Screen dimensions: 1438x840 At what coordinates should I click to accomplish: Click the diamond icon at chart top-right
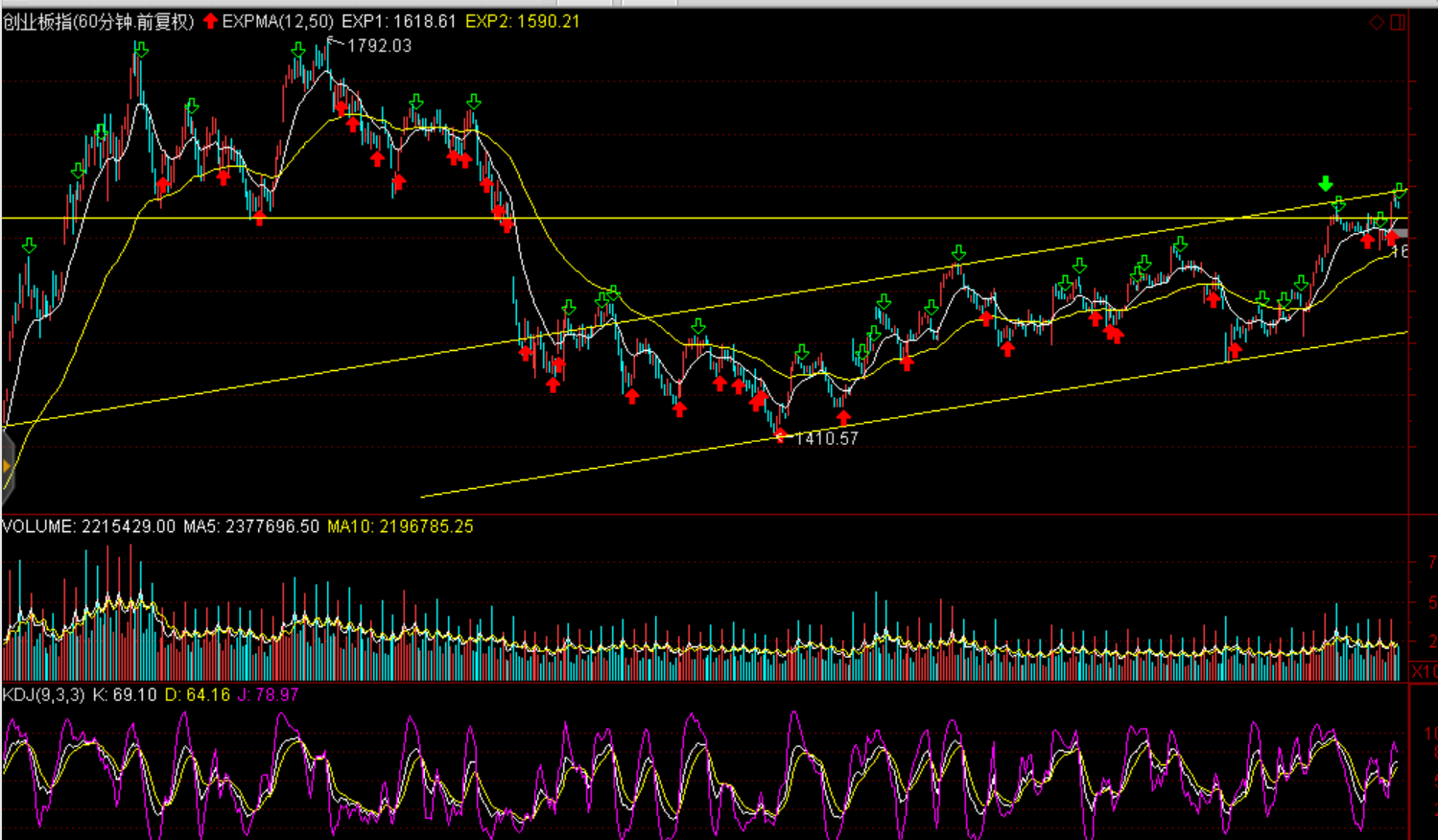(1377, 22)
